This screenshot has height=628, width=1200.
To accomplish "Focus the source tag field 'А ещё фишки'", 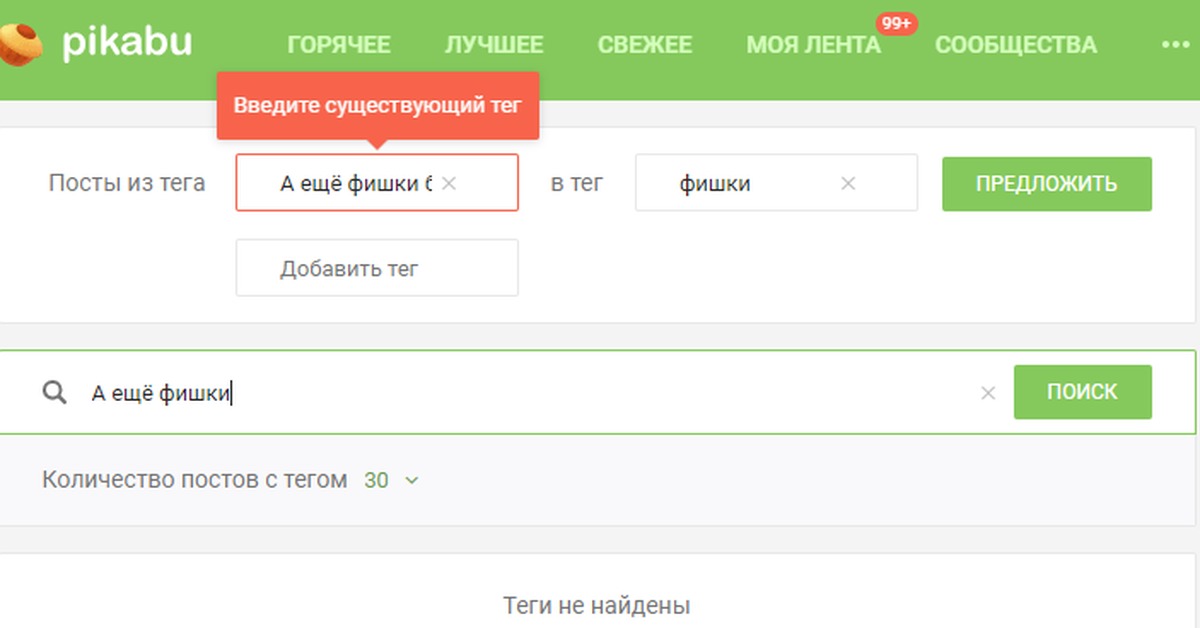I will click(377, 182).
